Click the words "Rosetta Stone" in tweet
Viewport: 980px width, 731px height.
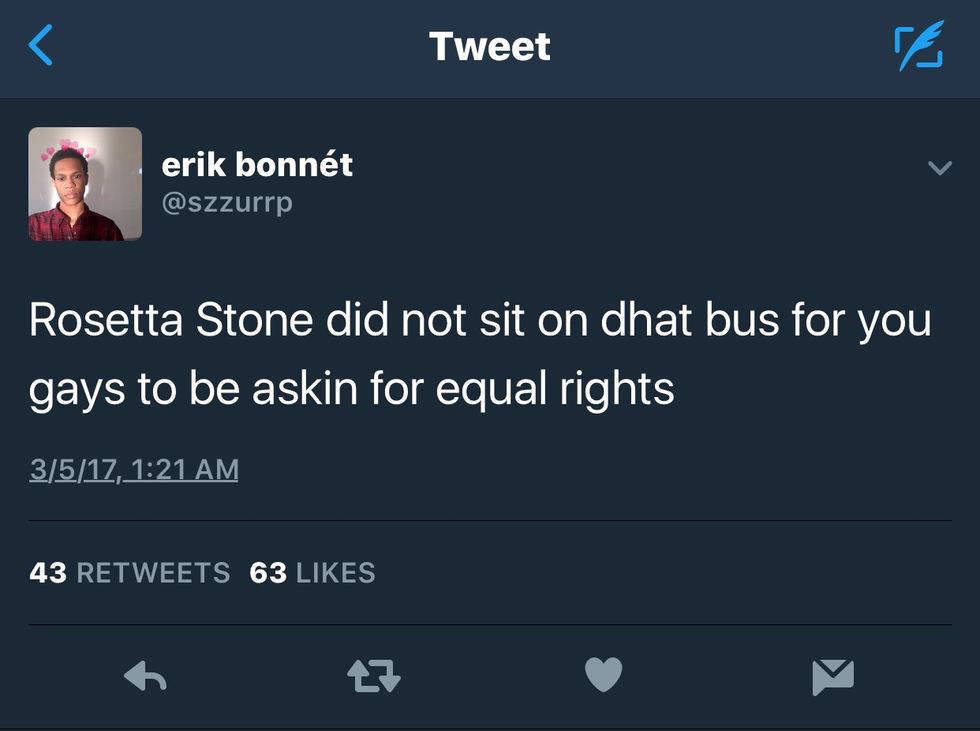(160, 320)
